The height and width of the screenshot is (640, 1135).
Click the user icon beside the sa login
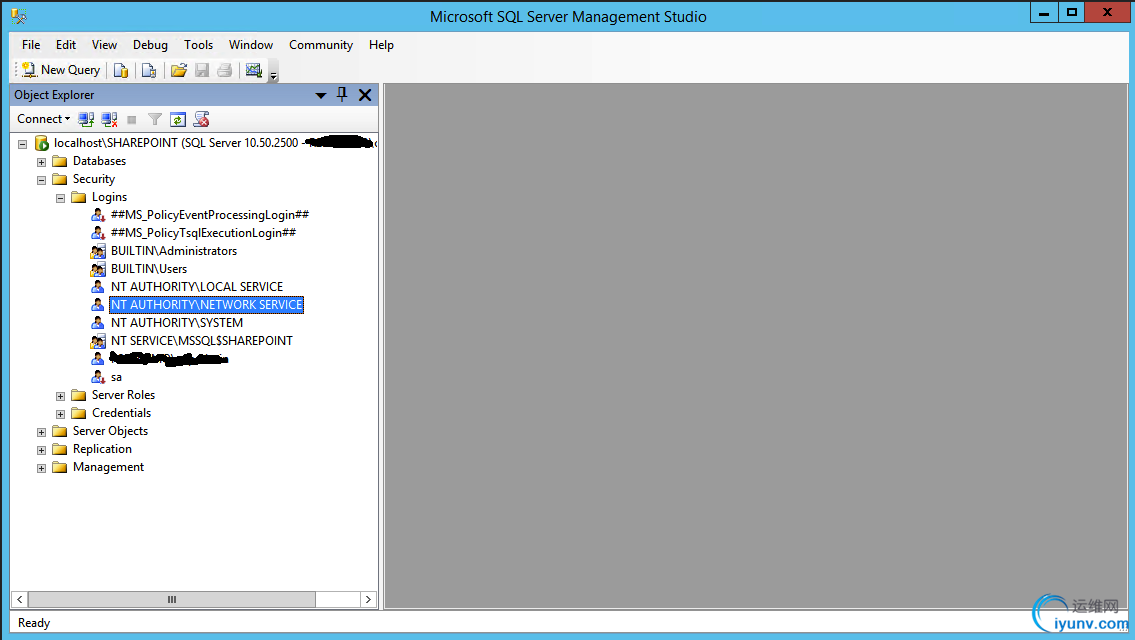[98, 377]
